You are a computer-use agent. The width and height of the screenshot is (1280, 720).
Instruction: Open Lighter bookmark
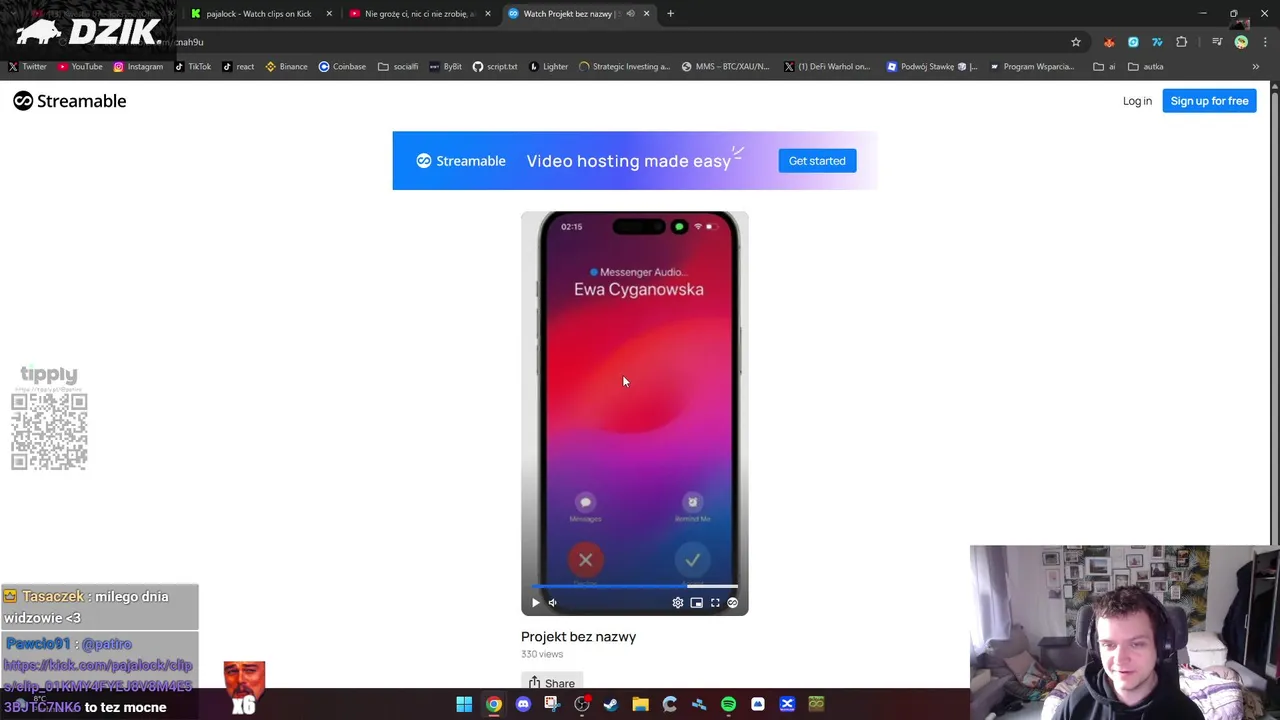548,67
